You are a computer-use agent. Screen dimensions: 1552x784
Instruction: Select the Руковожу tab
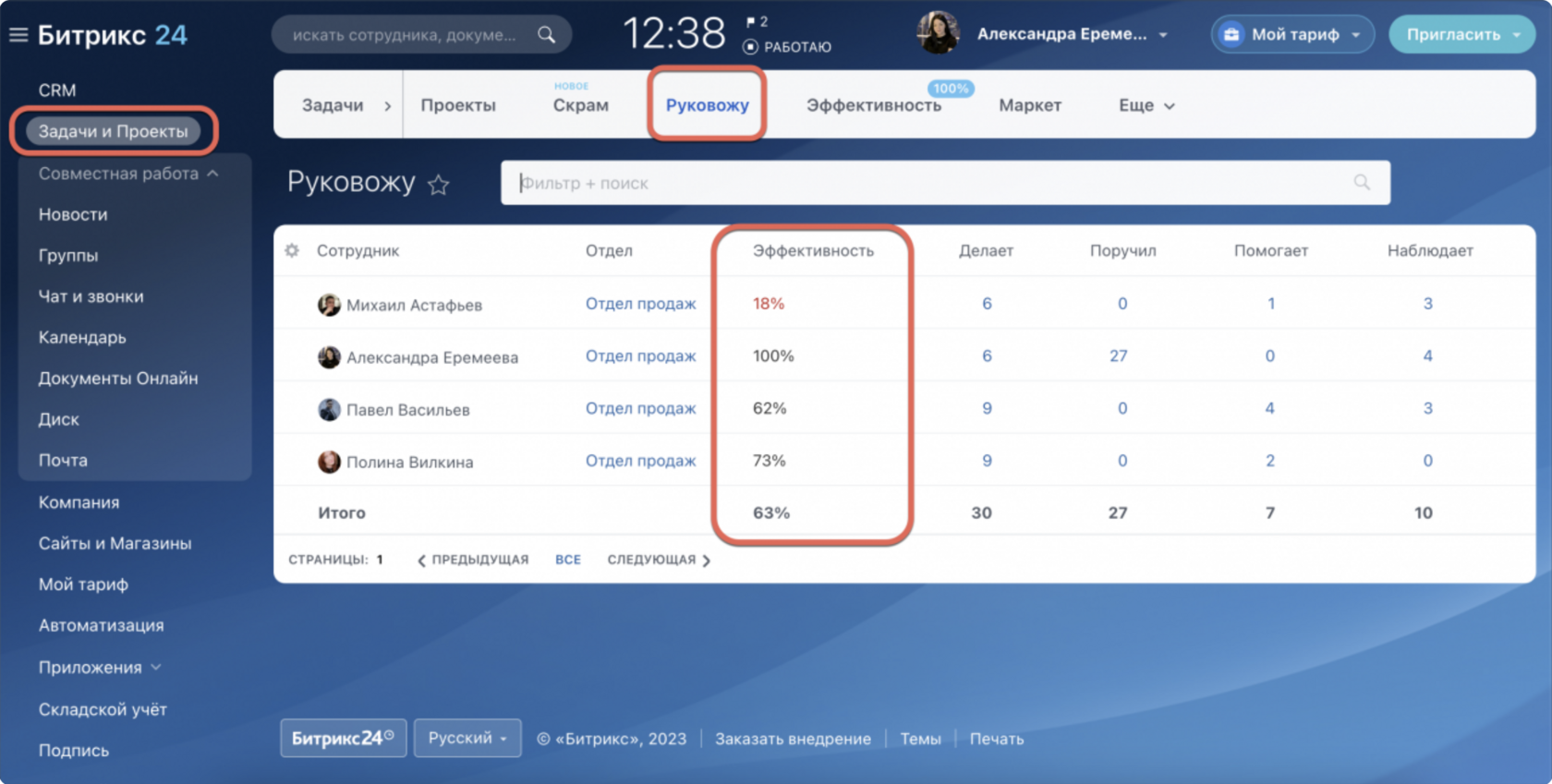708,105
